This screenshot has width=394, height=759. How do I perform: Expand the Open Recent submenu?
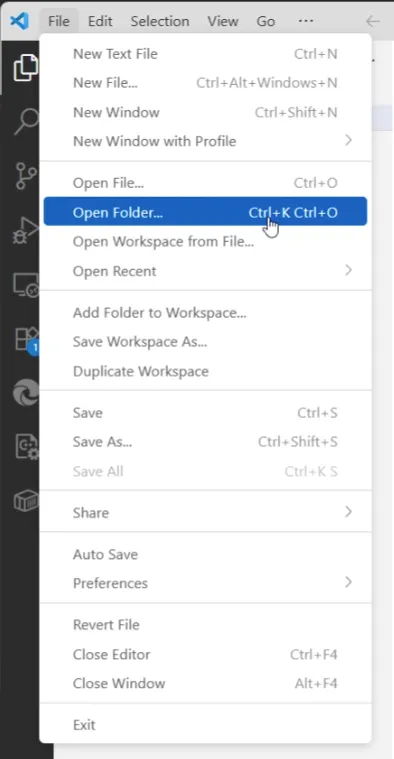[205, 271]
